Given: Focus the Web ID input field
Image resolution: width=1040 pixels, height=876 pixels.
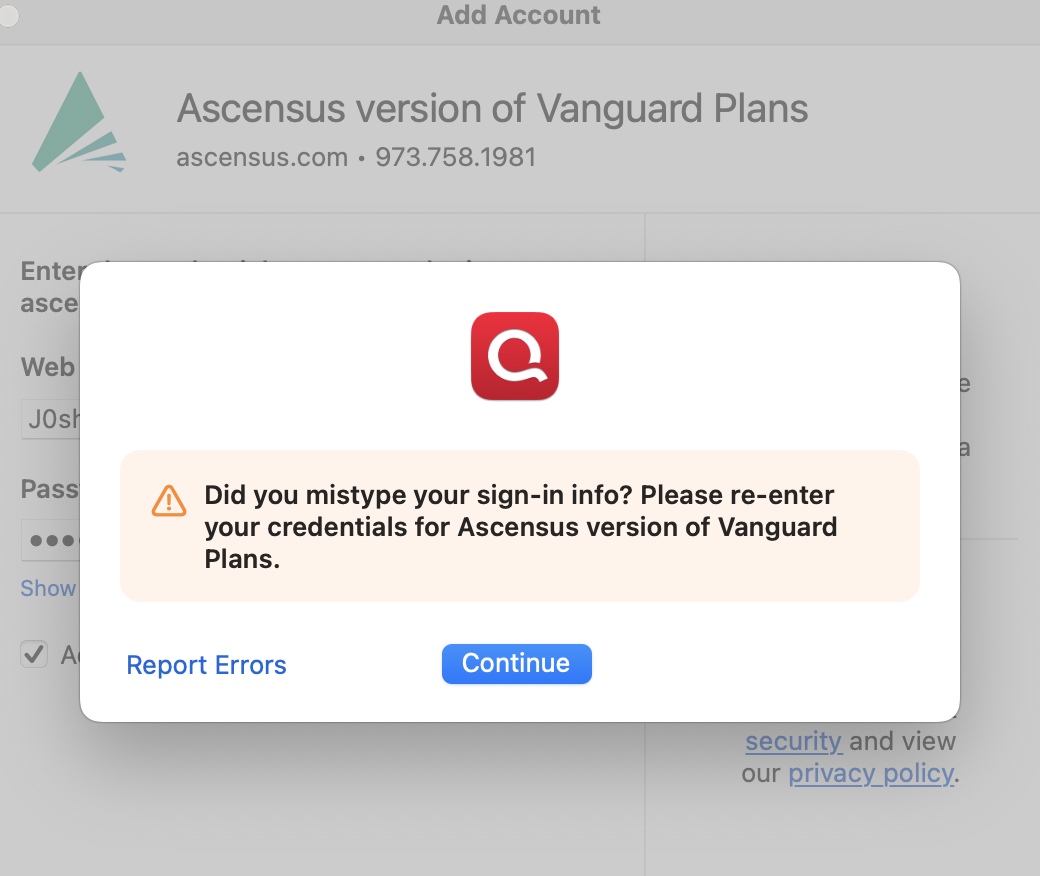Looking at the screenshot, I should pyautogui.click(x=52, y=419).
